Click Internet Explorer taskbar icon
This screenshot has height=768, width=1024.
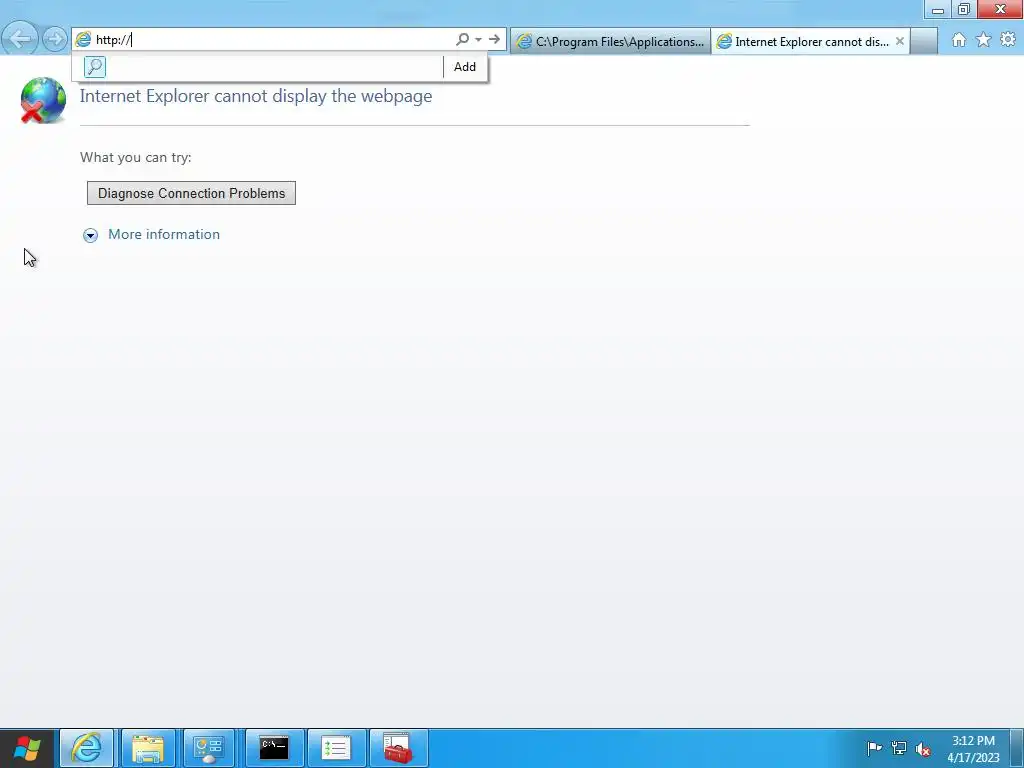(x=87, y=748)
